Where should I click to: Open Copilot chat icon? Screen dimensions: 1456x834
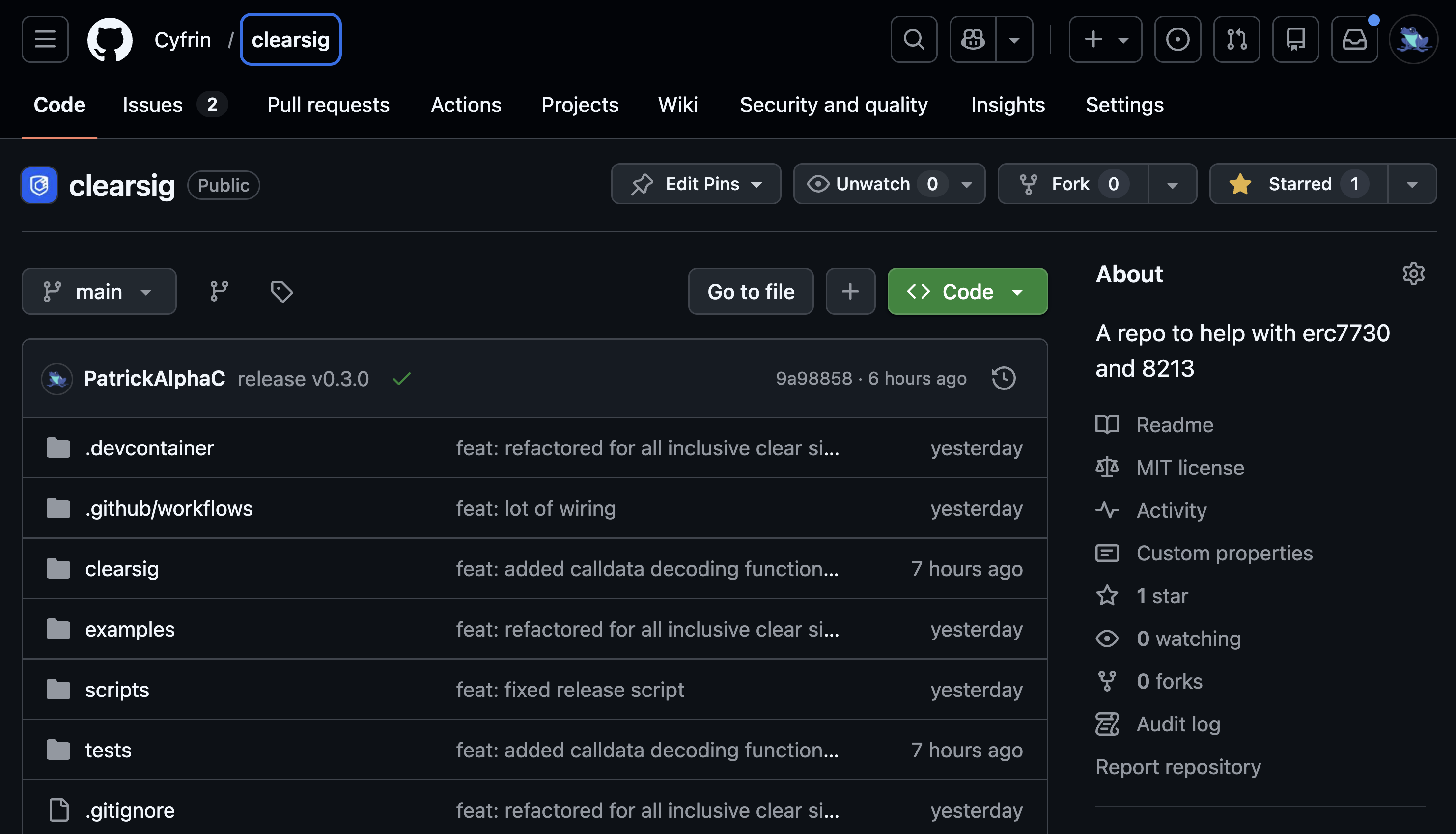[973, 39]
